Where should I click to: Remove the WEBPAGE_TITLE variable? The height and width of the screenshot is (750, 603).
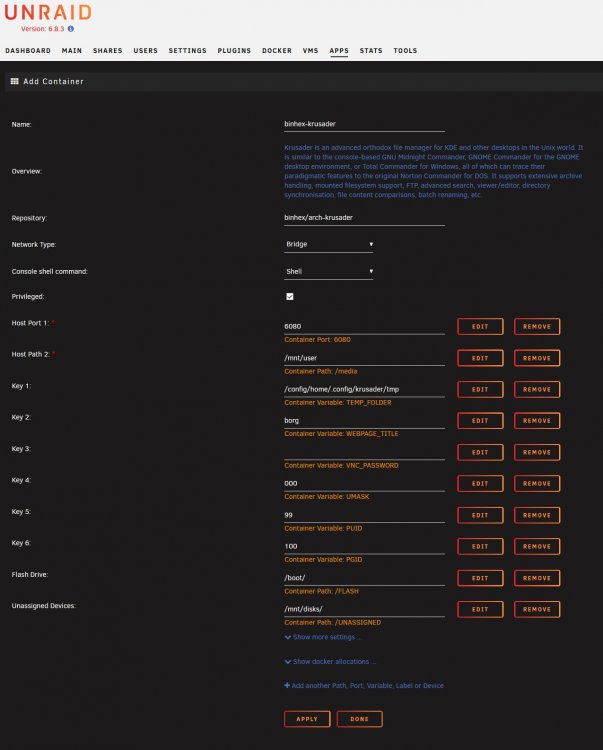point(537,421)
